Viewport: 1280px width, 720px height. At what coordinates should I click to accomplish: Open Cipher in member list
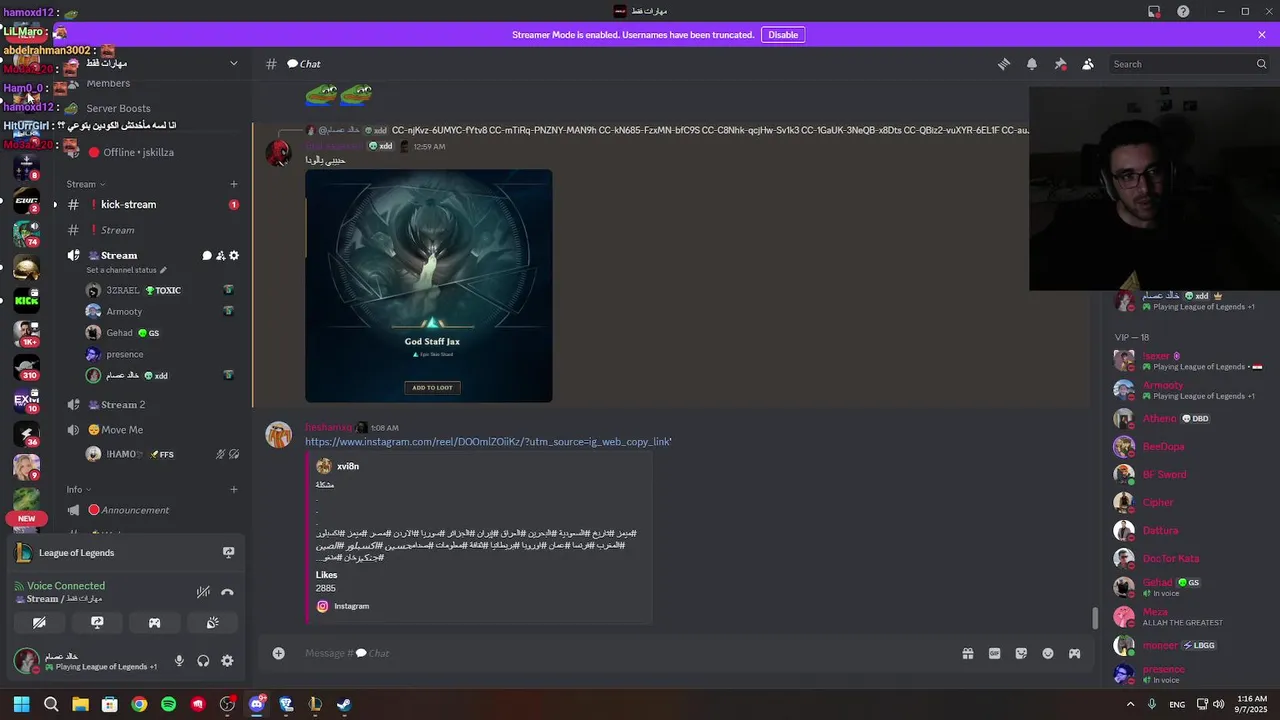coord(1158,502)
